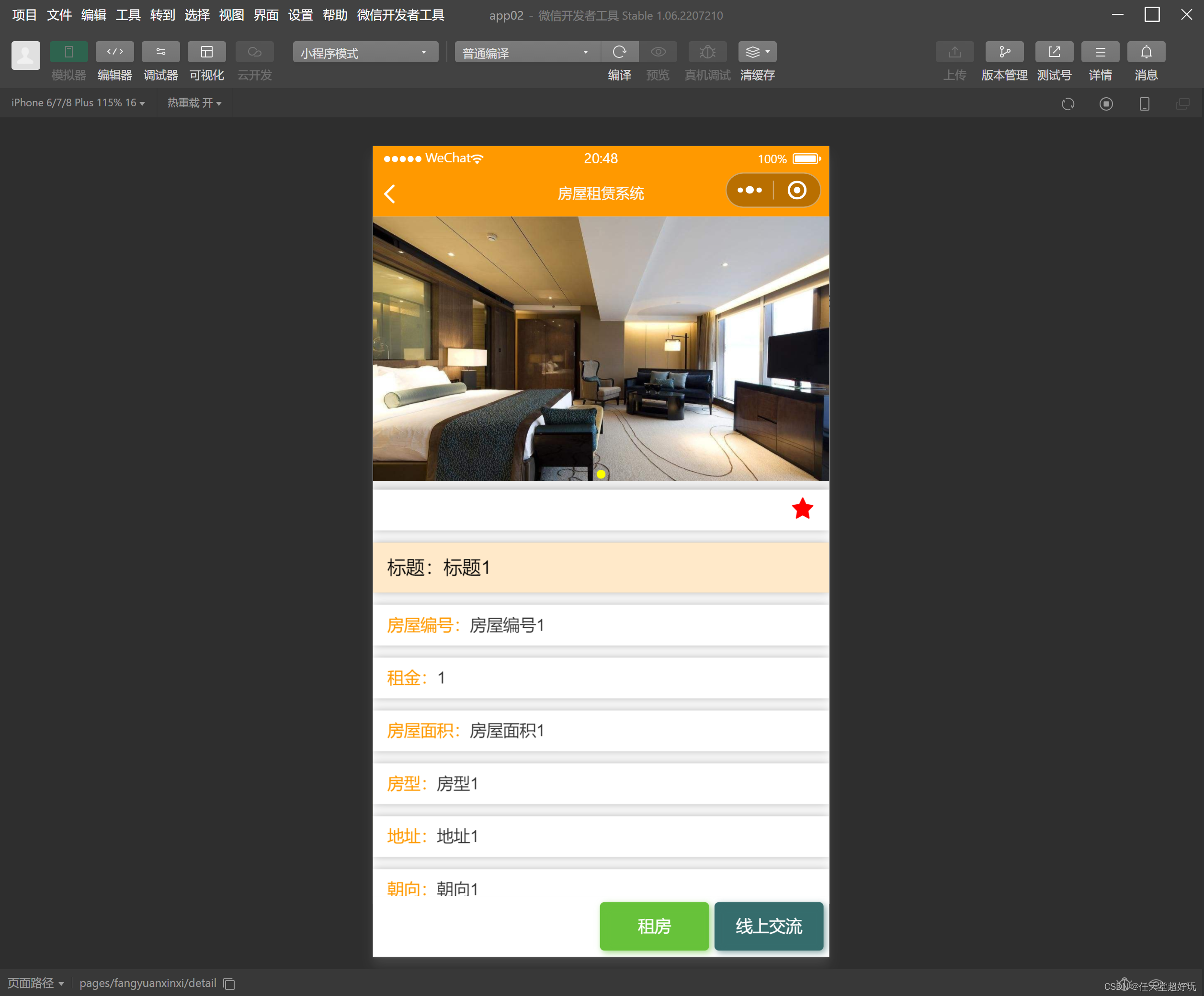The width and height of the screenshot is (1204, 996).
Task: Open the details list icon
Action: 1100,52
